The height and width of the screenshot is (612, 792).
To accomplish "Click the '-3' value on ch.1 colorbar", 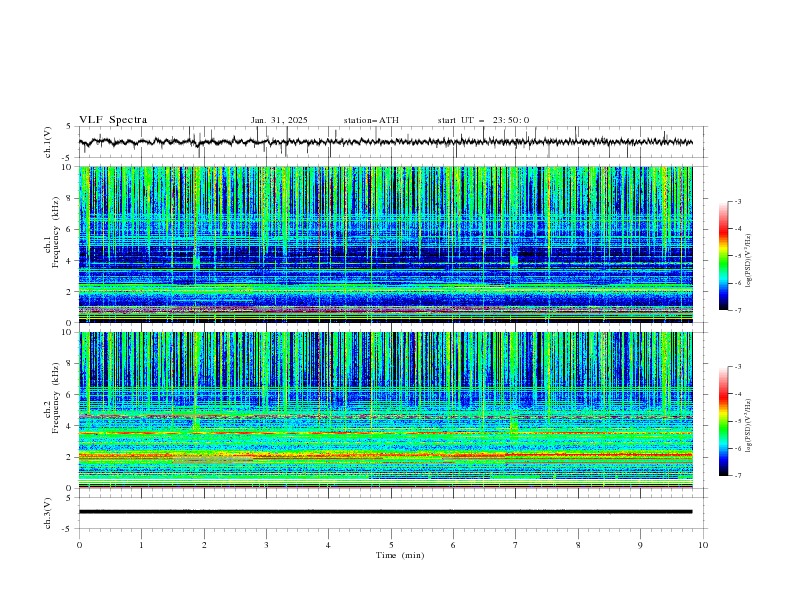I will (737, 201).
